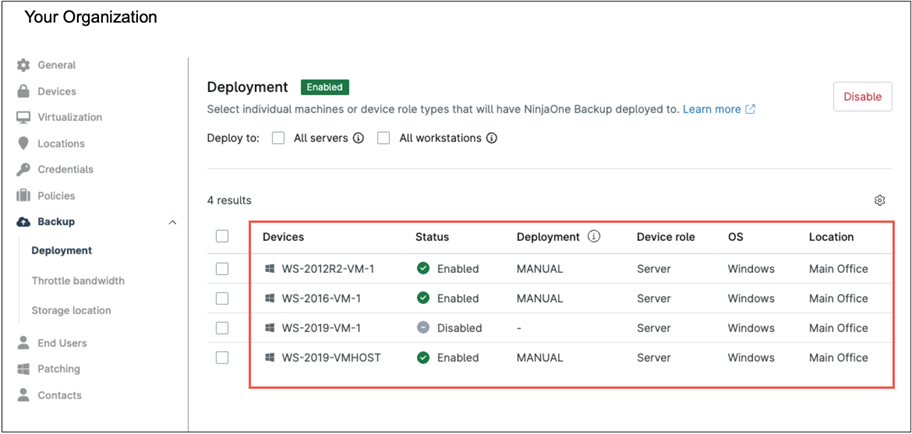The height and width of the screenshot is (434, 912).
Task: Click info icon next to Deployment column
Action: point(594,237)
